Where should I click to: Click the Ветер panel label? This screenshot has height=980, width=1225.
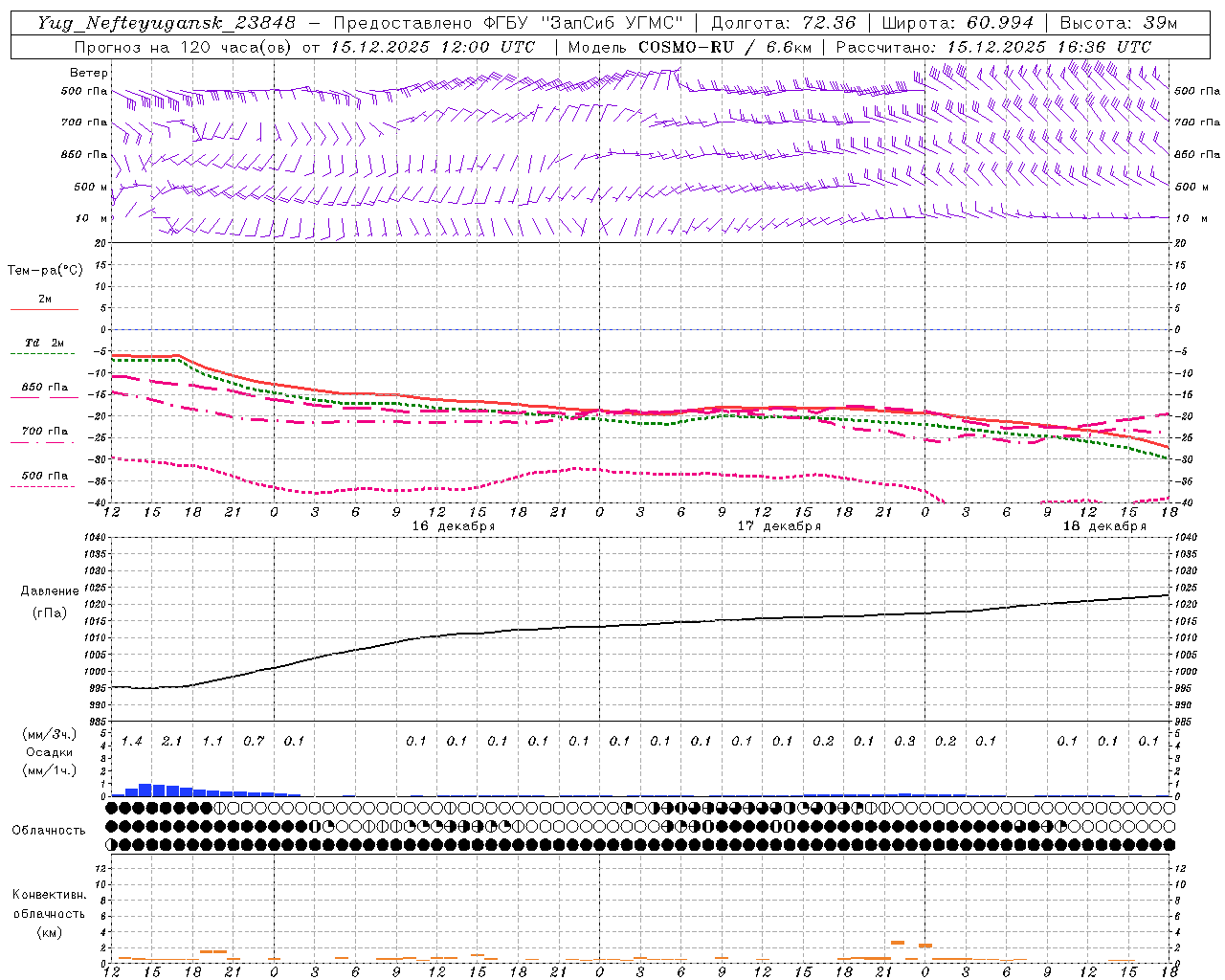(x=89, y=73)
